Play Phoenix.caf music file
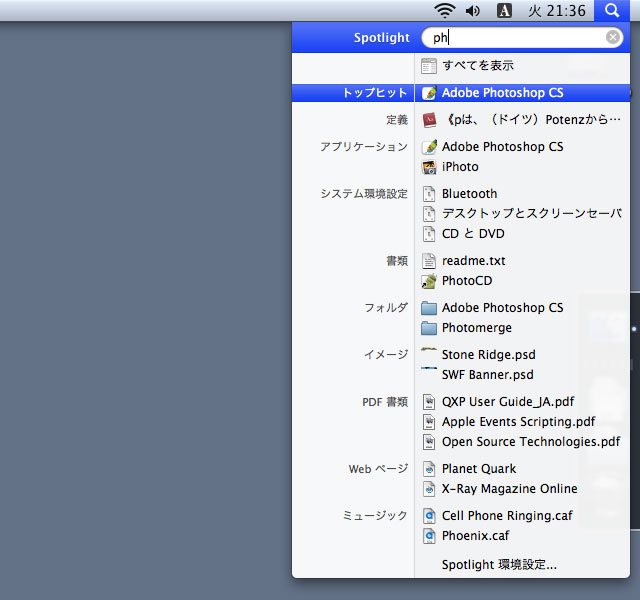This screenshot has width=640, height=600. (x=476, y=535)
